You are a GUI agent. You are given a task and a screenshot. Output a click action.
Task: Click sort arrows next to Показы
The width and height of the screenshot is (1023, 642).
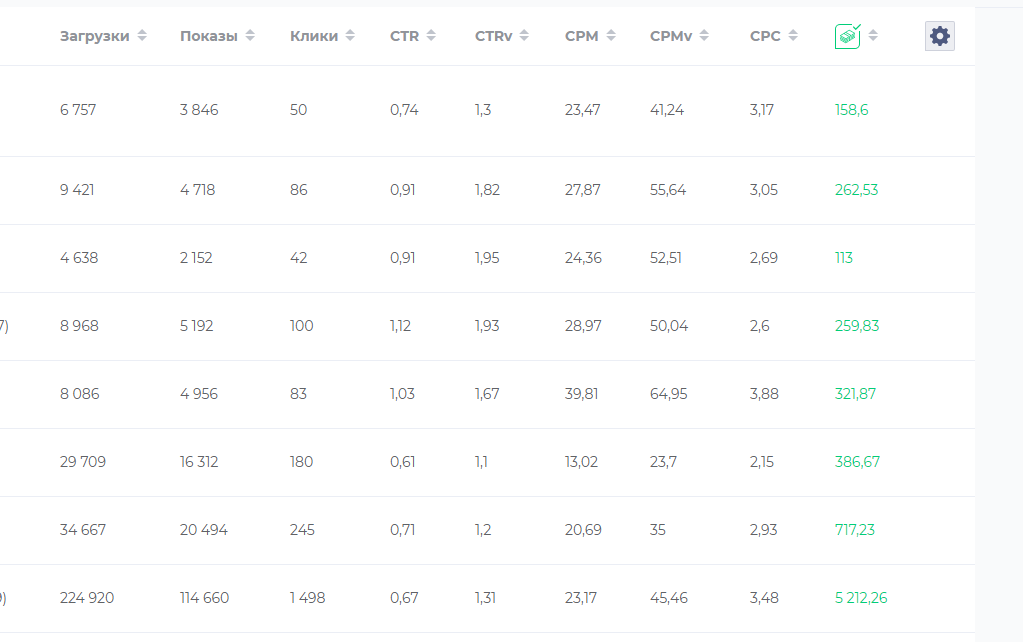point(250,36)
